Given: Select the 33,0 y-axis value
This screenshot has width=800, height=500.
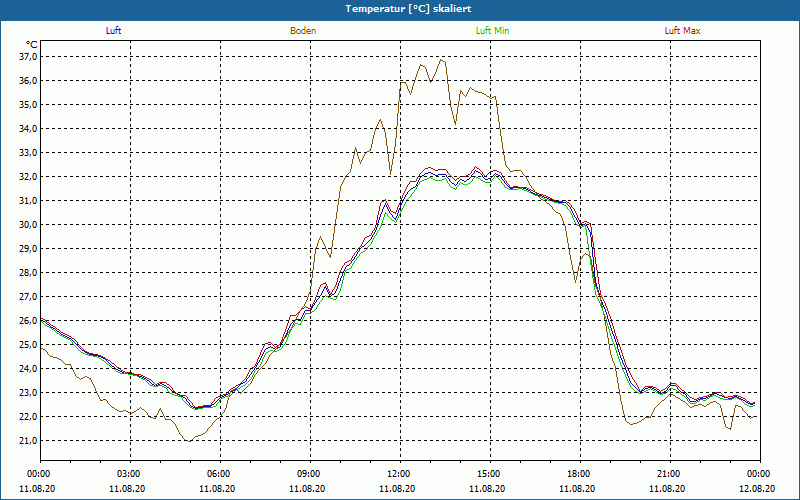Looking at the screenshot, I should point(29,153).
